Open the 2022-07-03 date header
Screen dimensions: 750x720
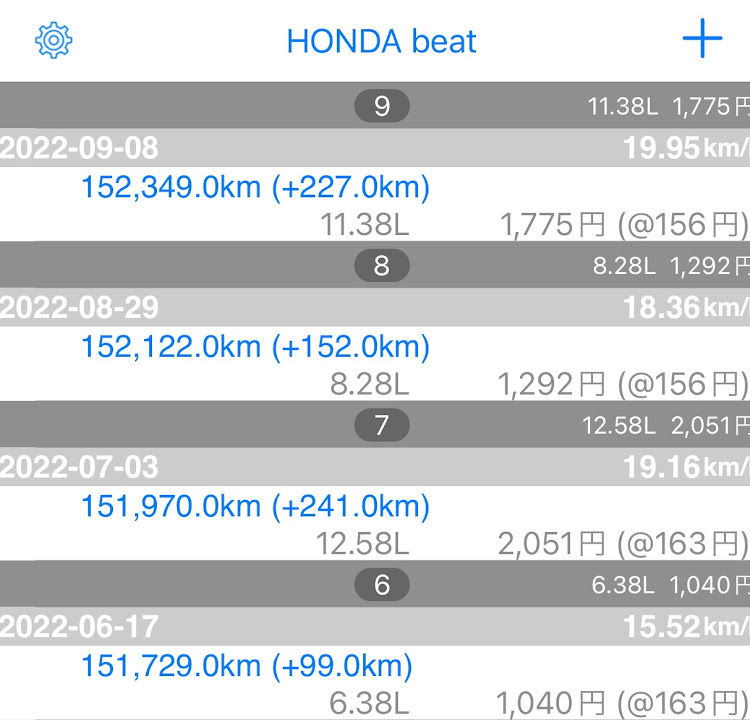[x=375, y=467]
